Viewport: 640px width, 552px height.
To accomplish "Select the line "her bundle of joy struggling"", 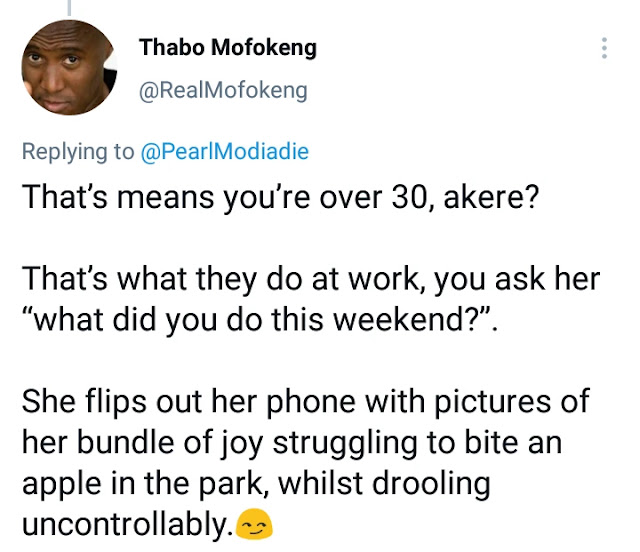I will pos(292,443).
